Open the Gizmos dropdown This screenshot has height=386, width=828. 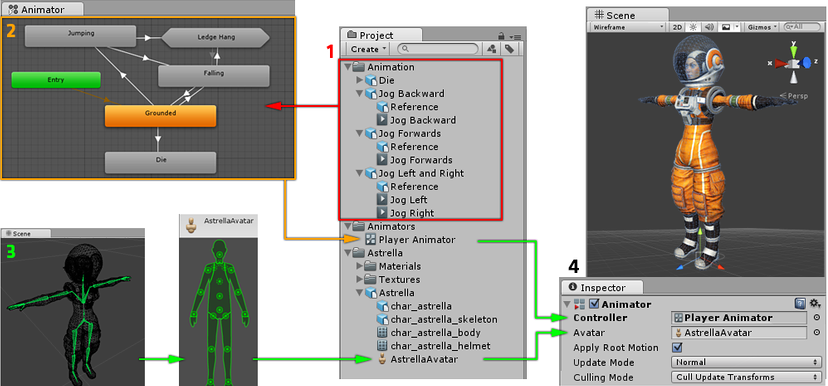click(x=763, y=27)
